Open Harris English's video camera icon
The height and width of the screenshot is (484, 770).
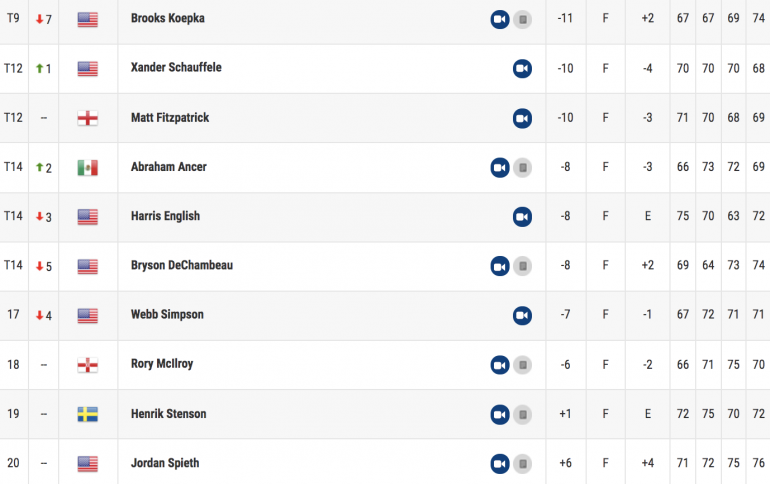[x=522, y=217]
